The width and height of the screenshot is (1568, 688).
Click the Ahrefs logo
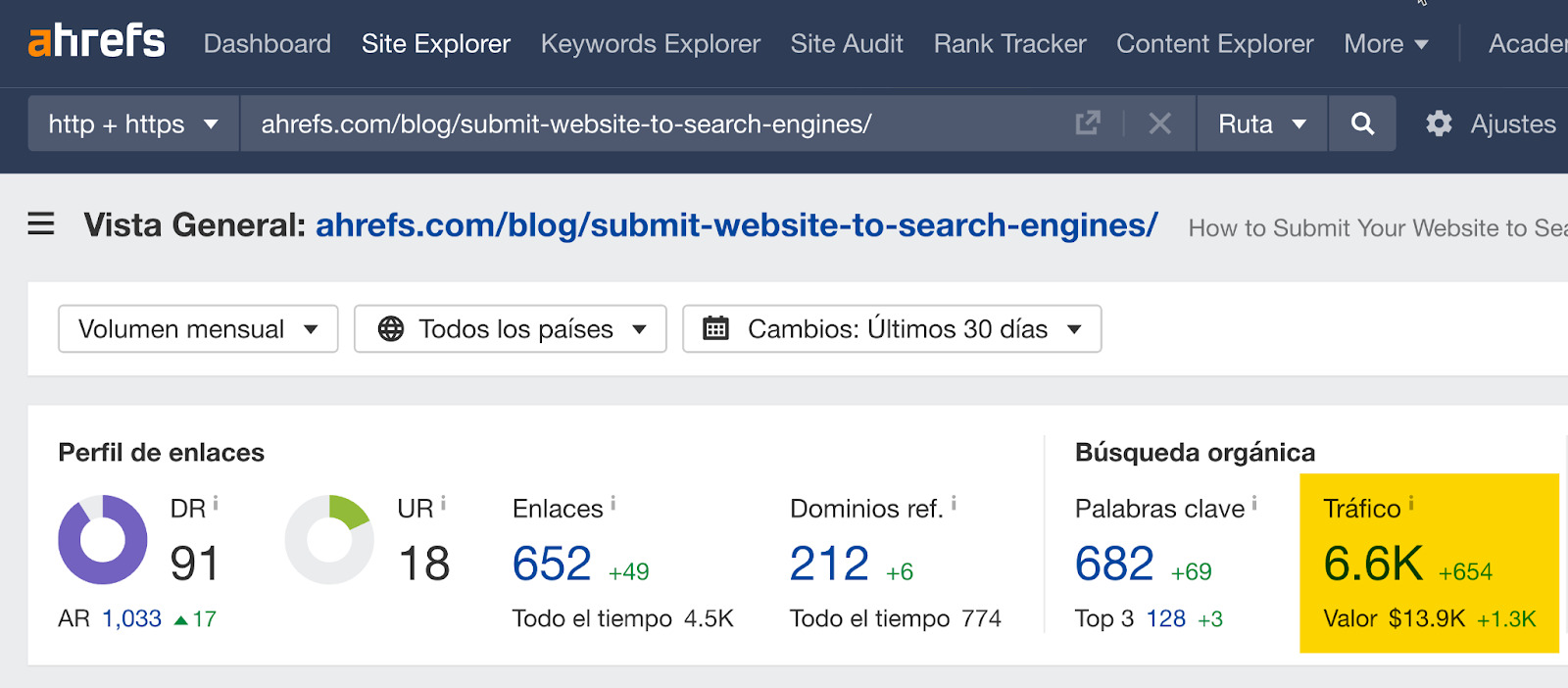point(96,42)
